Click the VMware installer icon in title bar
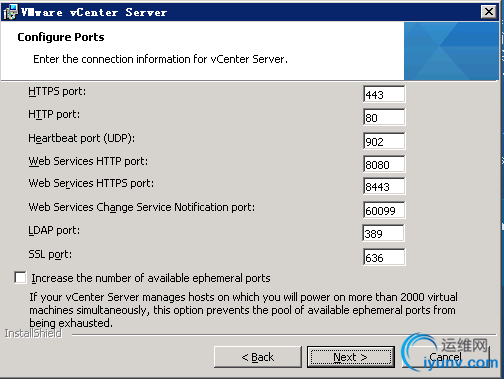The image size is (504, 379). point(10,12)
